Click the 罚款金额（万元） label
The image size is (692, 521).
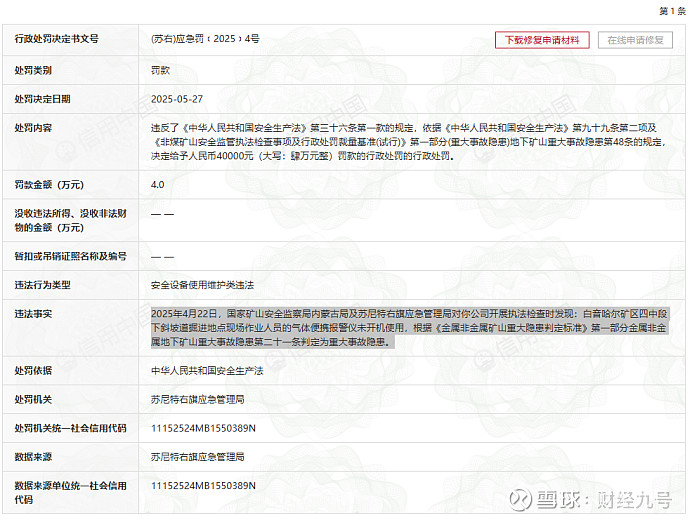[49, 185]
